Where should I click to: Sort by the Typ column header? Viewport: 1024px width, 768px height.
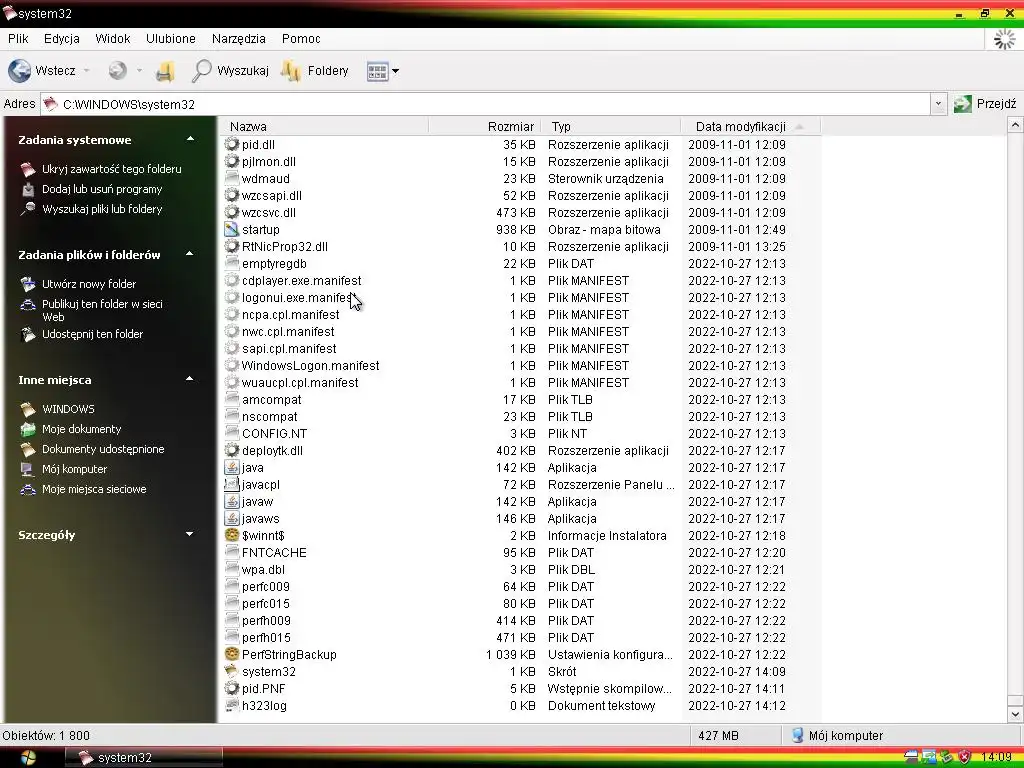point(611,127)
